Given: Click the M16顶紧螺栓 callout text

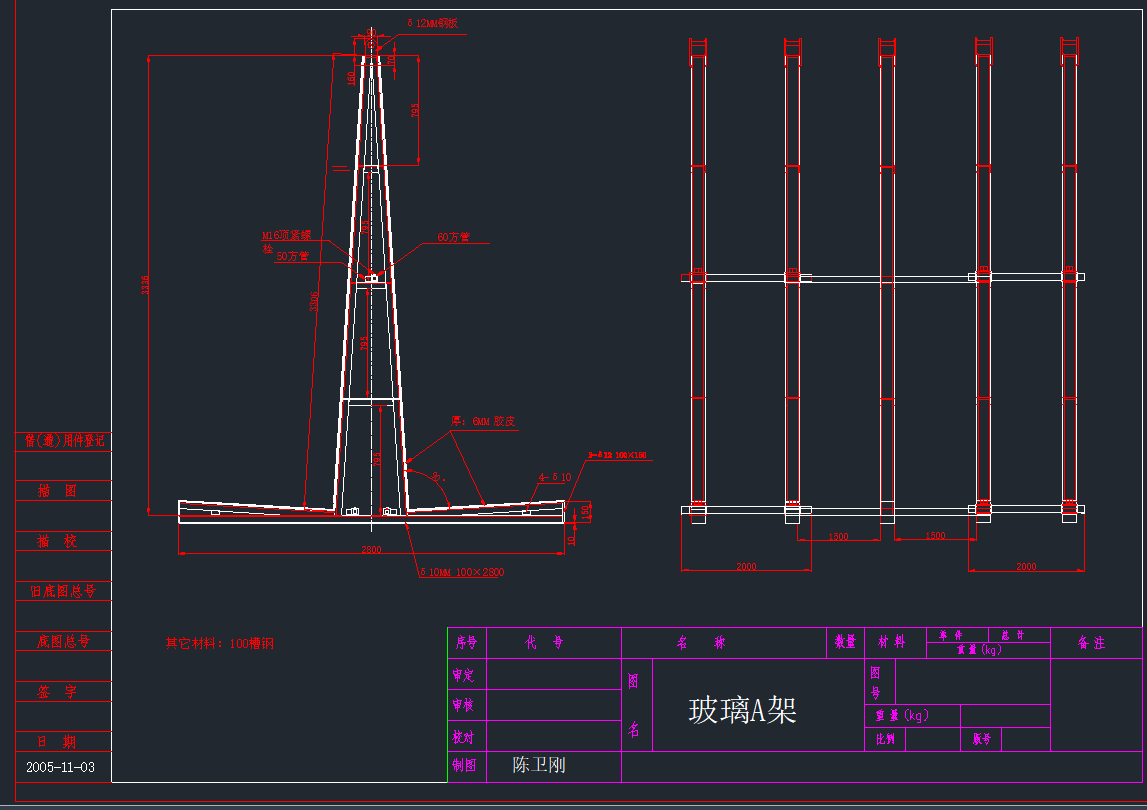Looking at the screenshot, I should (x=286, y=237).
